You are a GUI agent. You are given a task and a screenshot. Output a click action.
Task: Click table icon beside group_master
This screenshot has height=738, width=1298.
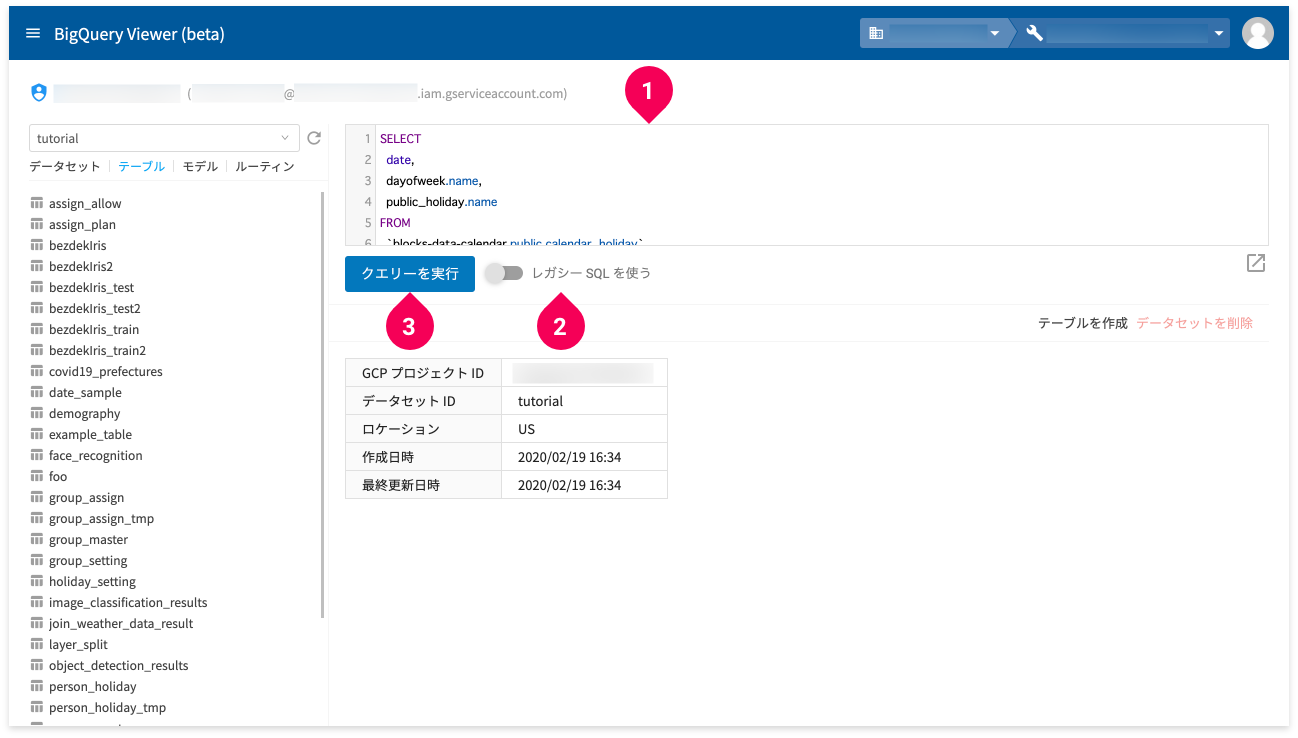pyautogui.click(x=38, y=539)
